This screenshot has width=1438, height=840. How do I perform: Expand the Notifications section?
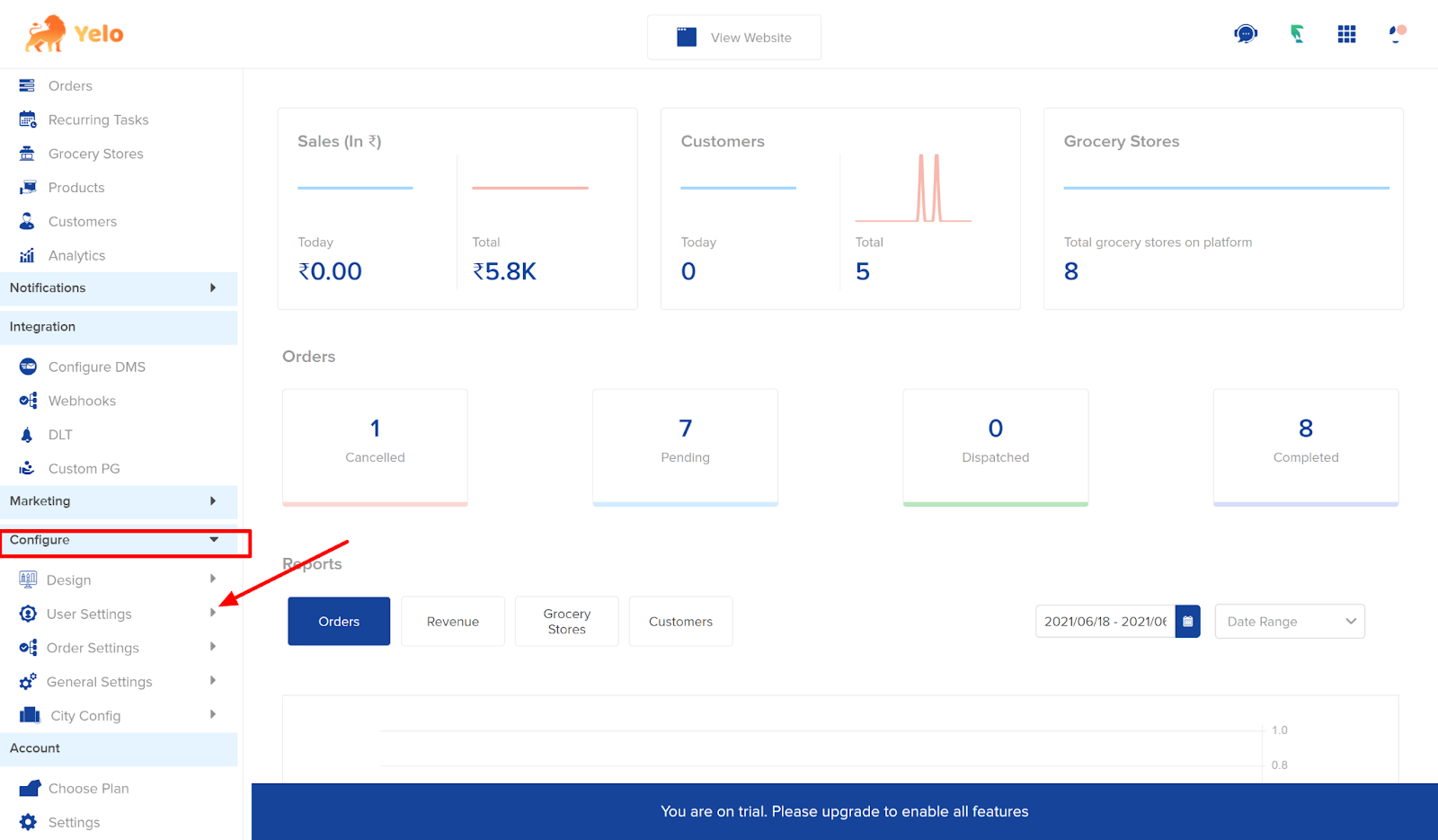[x=213, y=288]
